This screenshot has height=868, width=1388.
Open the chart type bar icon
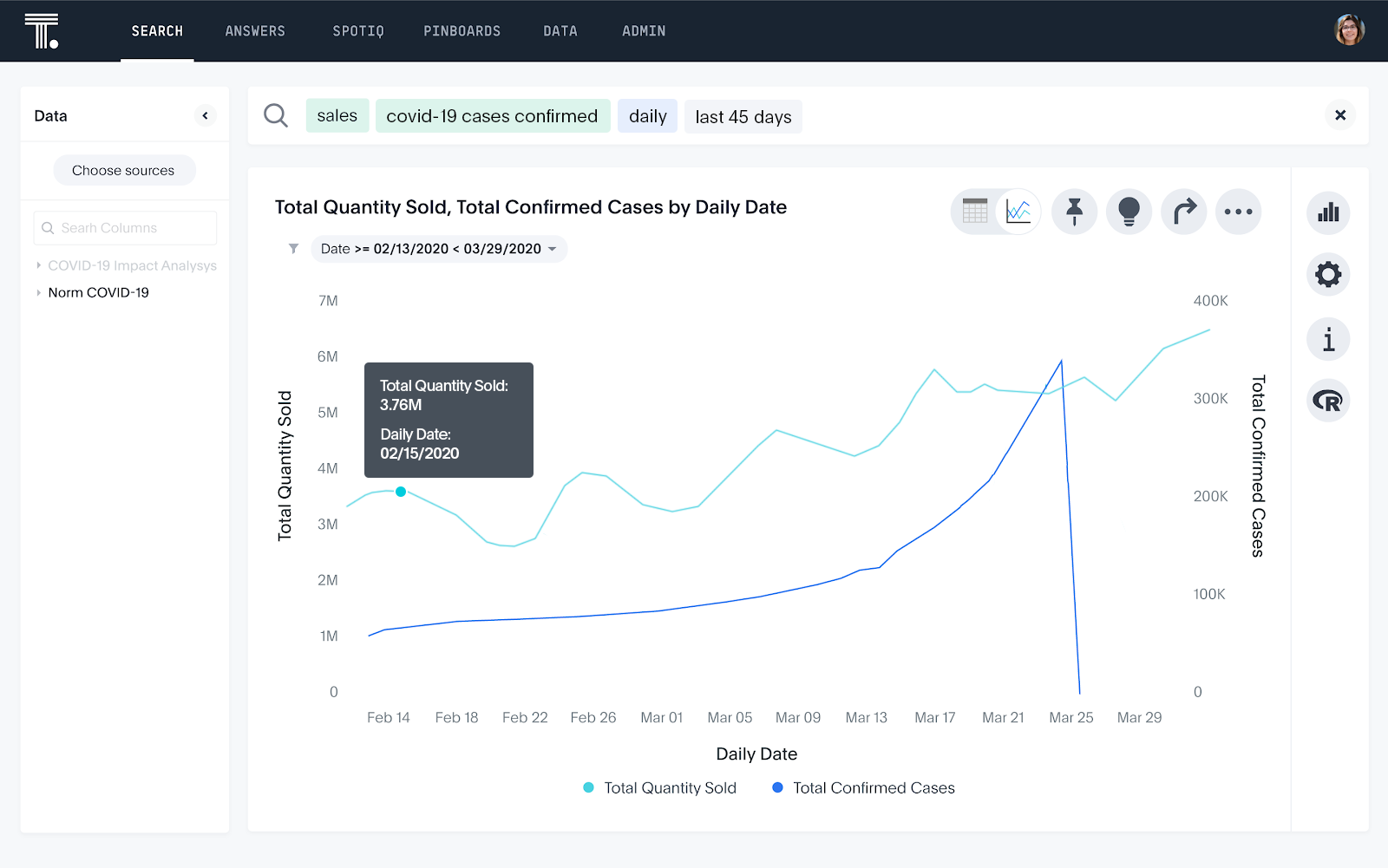tap(1328, 212)
